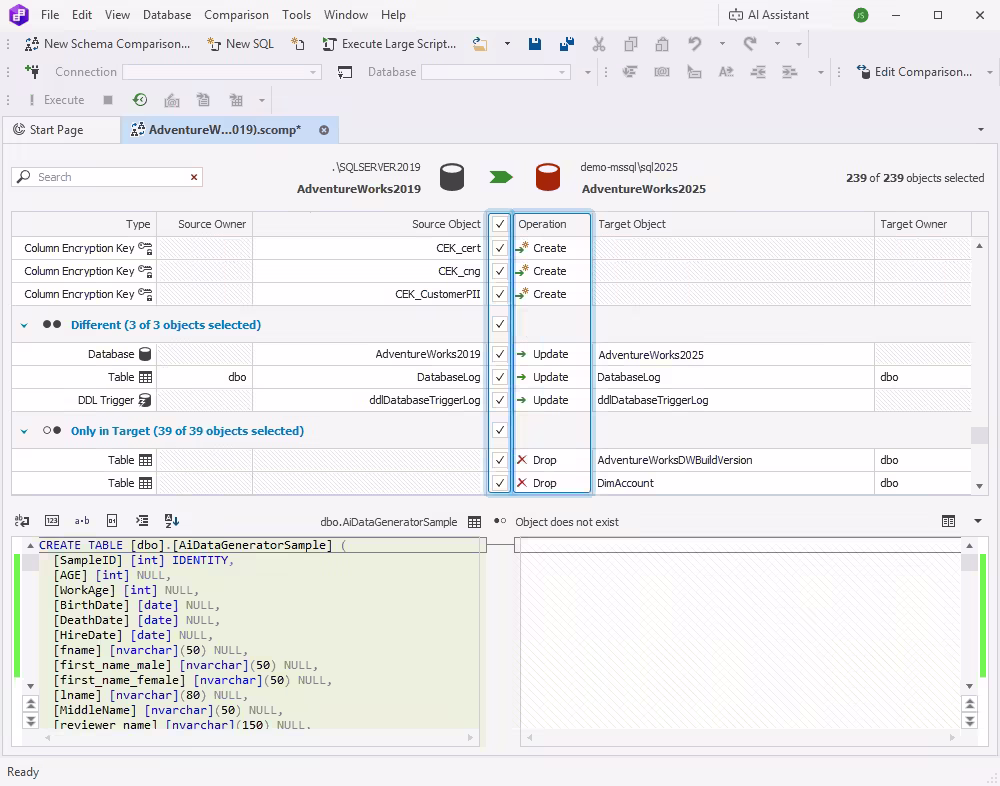Click Execute button in toolbar

[56, 100]
